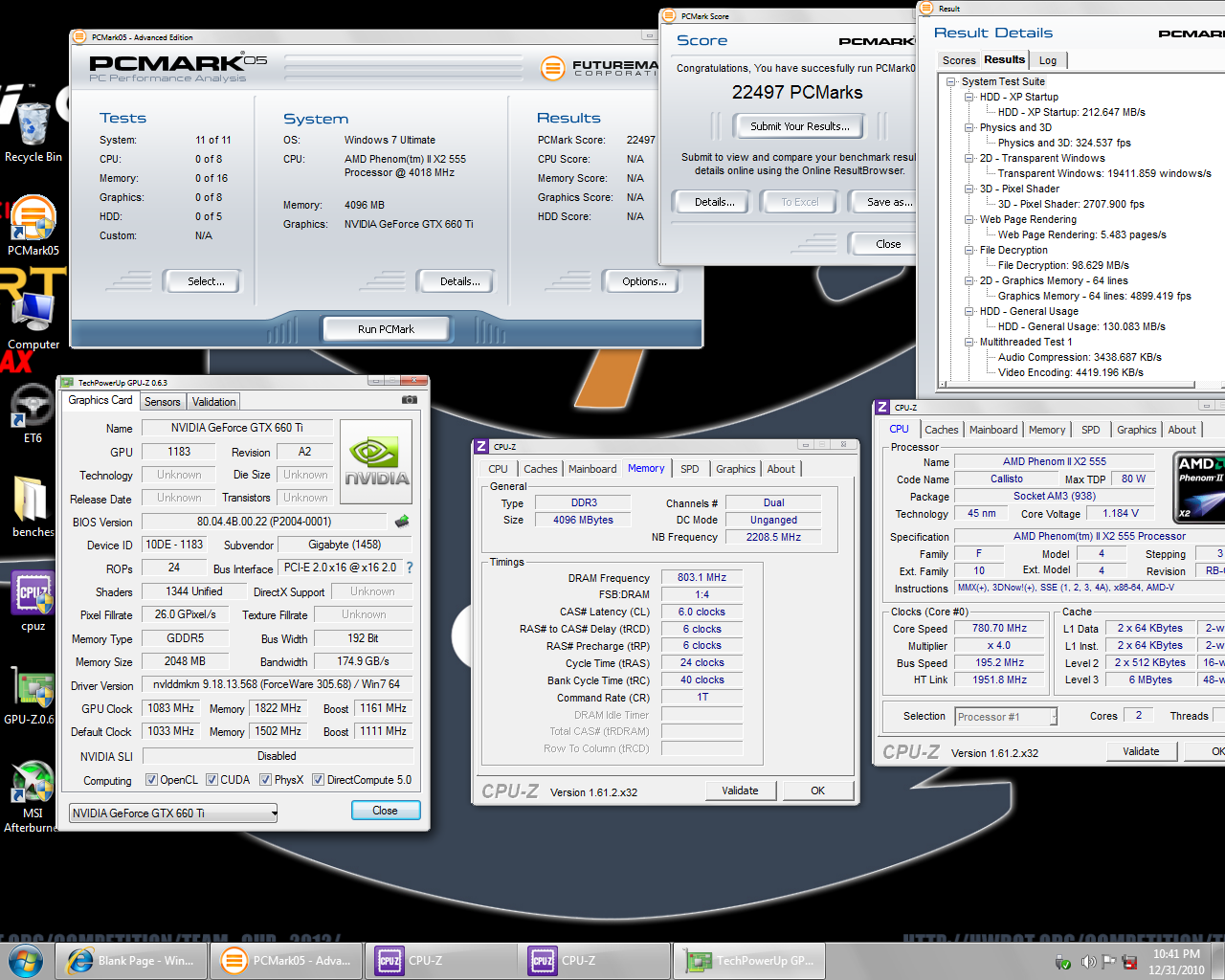The height and width of the screenshot is (980, 1225).
Task: Open the volume control in the system tray
Action: click(x=1088, y=962)
